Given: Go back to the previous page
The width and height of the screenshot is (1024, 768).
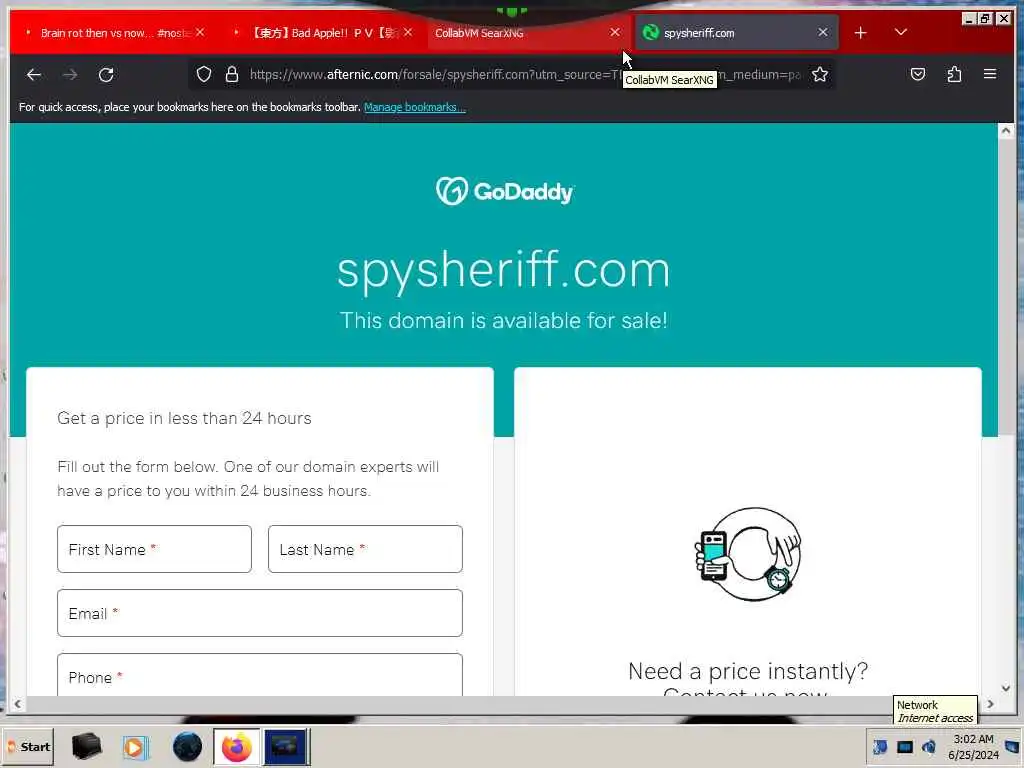Looking at the screenshot, I should click(x=34, y=74).
